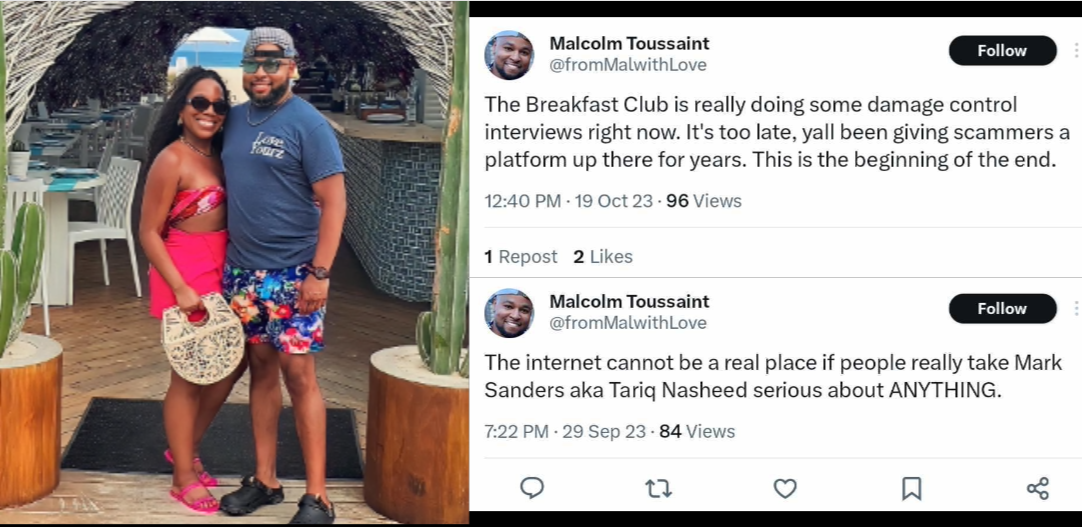Open the share icon below the tweet
This screenshot has width=1082, height=527.
tap(1037, 488)
